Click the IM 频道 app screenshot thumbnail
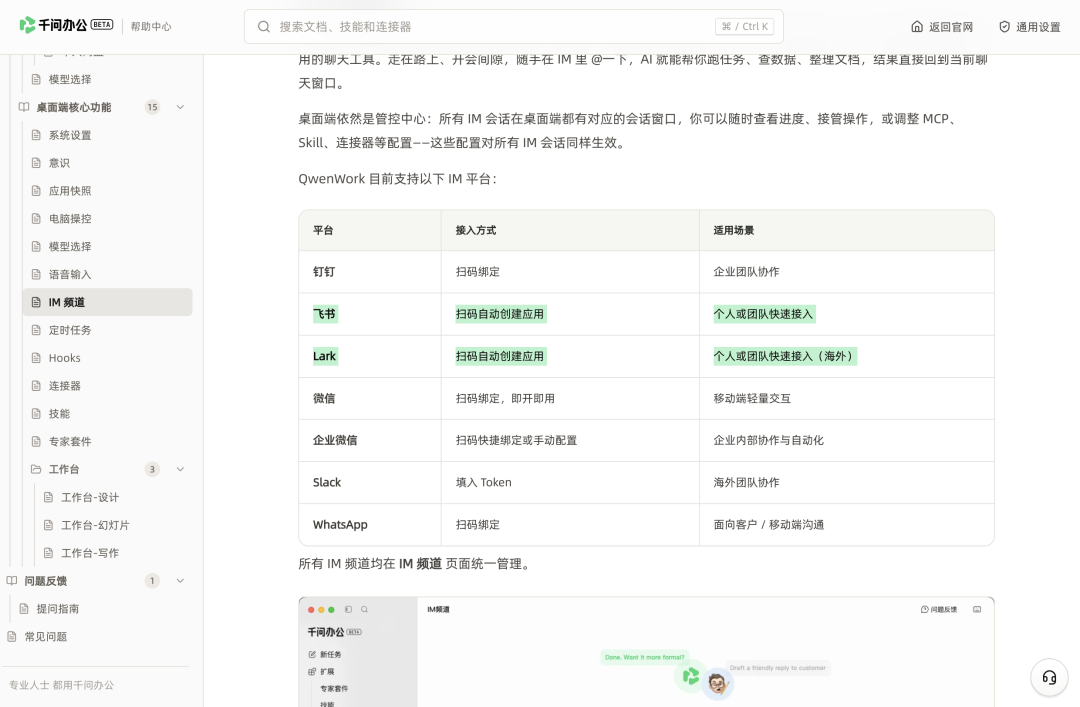This screenshot has height=707, width=1080. click(x=646, y=652)
